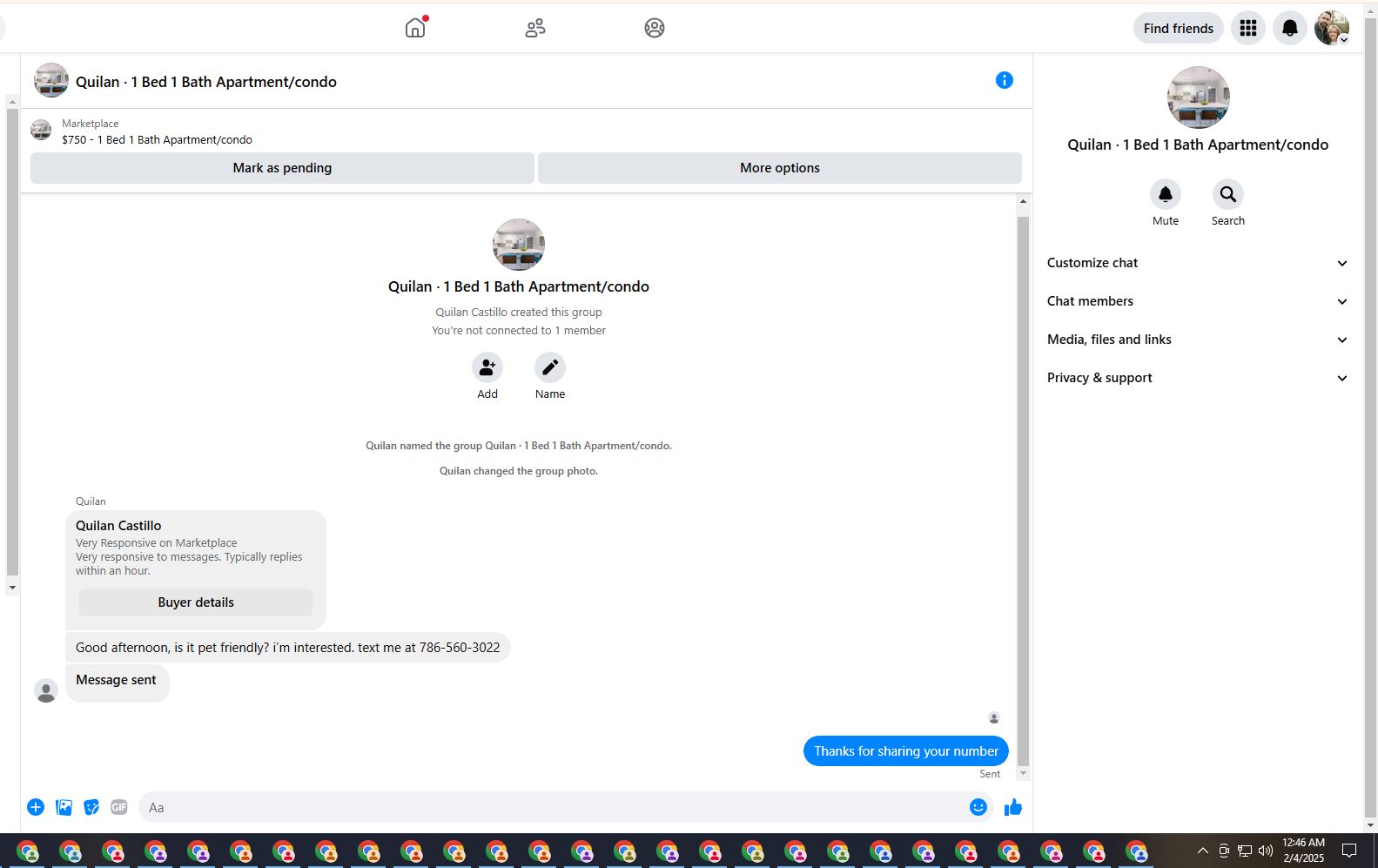1378x868 pixels.
Task: Expand the Privacy & support section
Action: coord(1198,378)
